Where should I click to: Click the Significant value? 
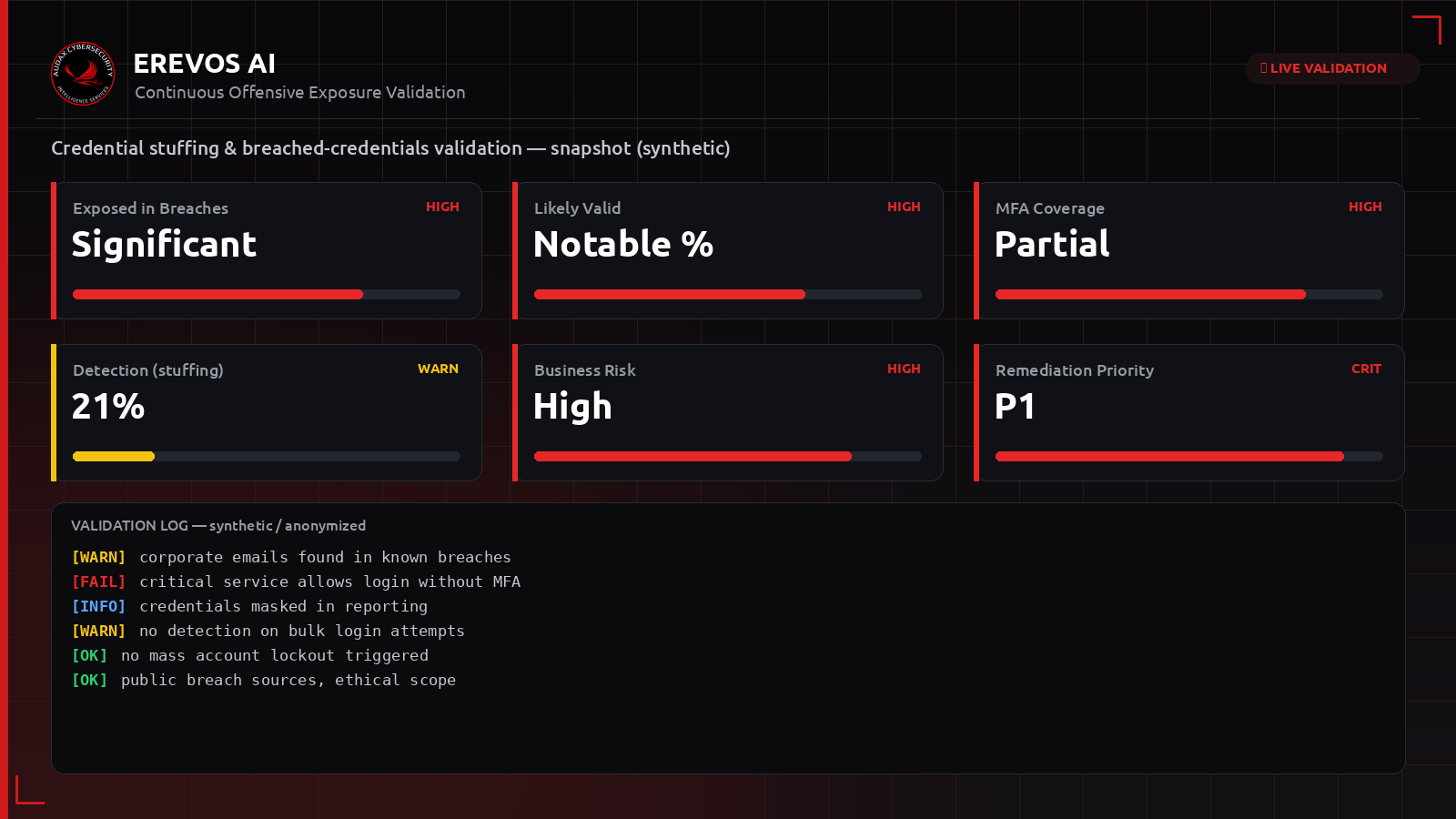click(x=164, y=244)
